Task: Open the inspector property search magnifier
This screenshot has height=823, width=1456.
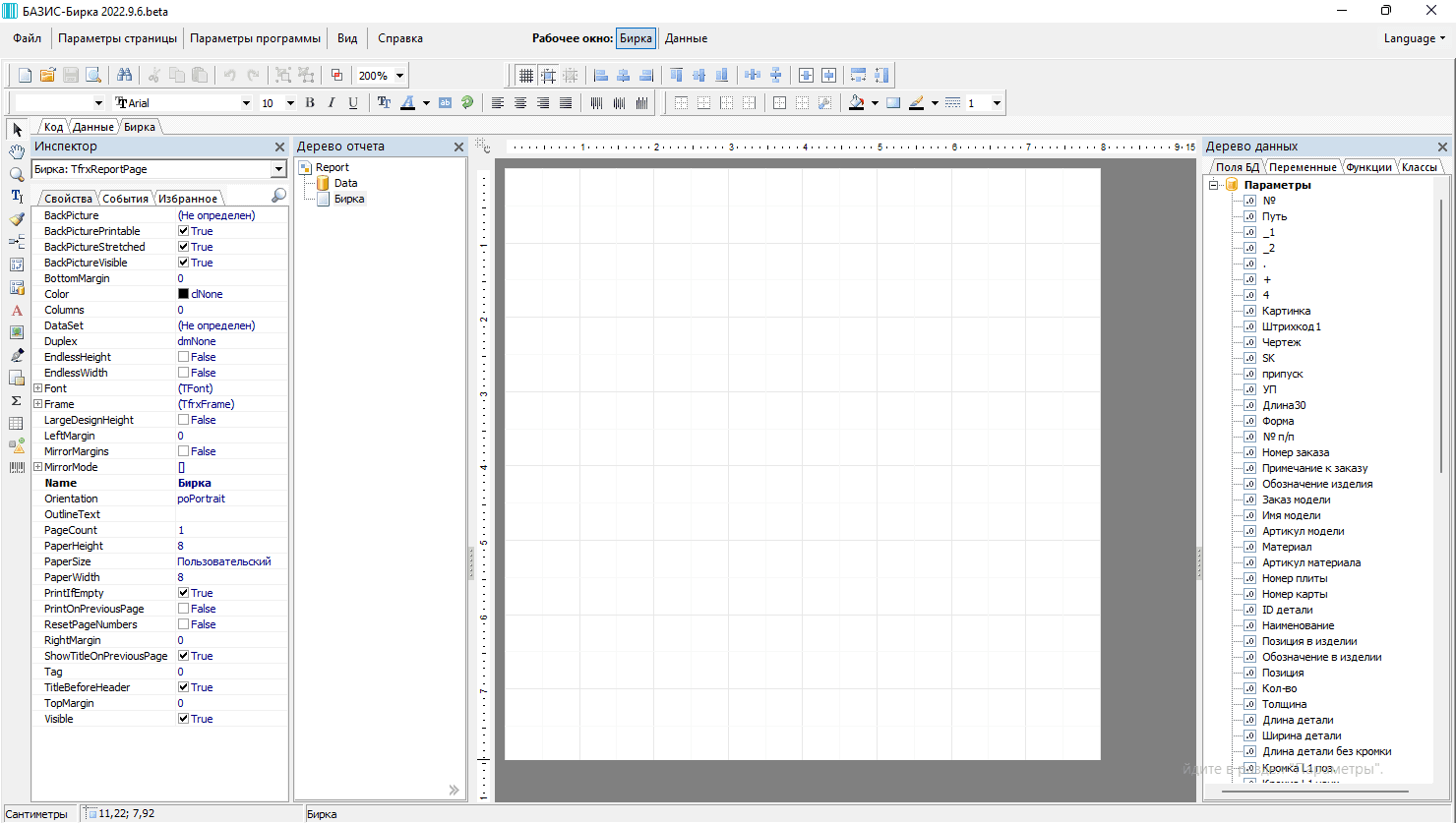Action: coord(278,197)
